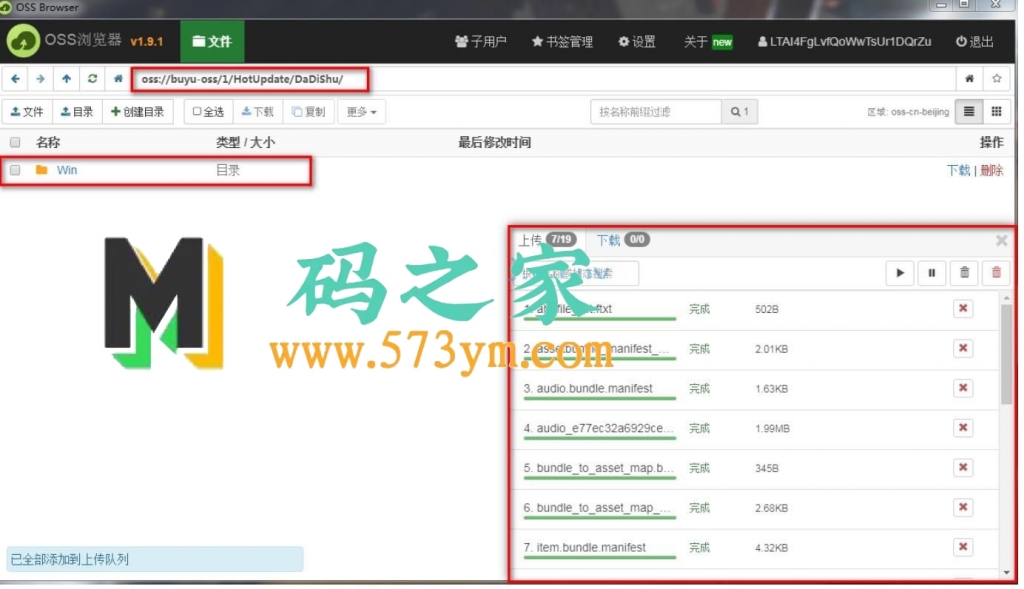
Task: Go to home via address bar icon
Action: 118,79
